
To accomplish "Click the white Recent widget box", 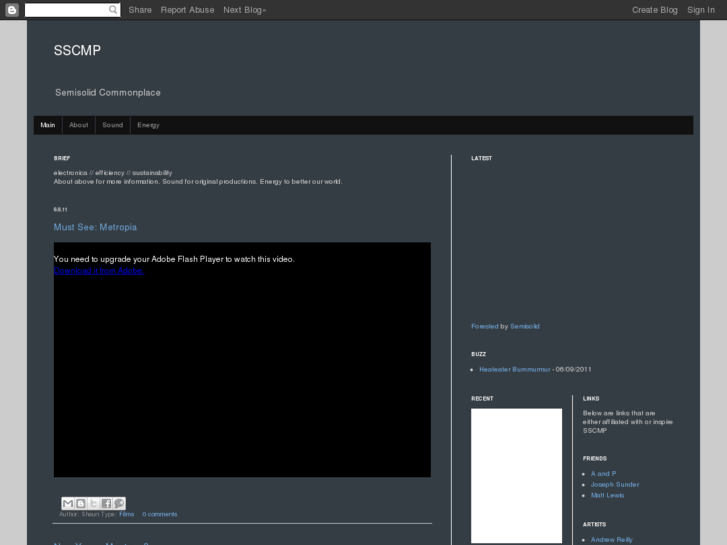I will tap(517, 475).
